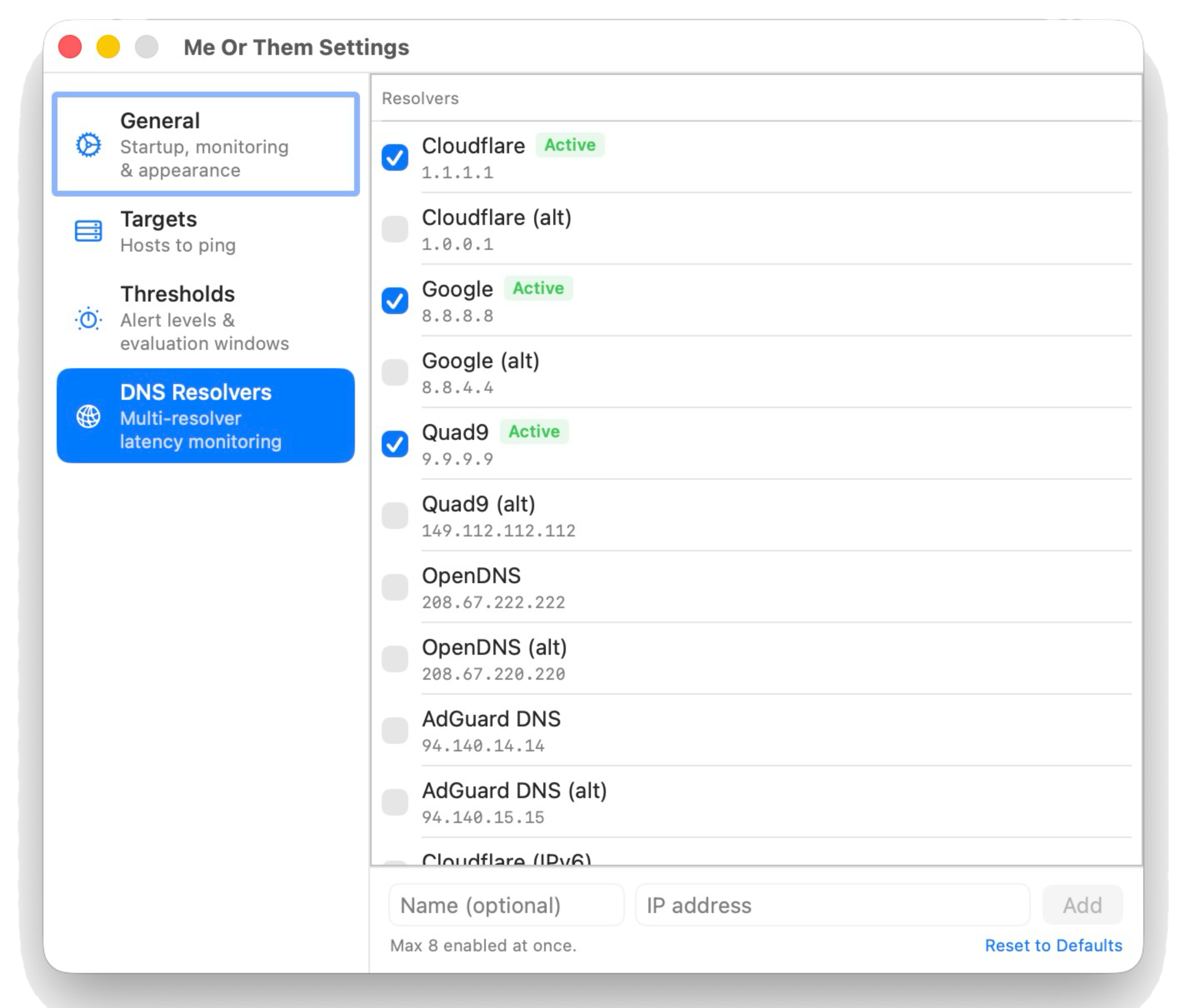The image size is (1200, 1008).
Task: Disable the Google 8.8.8.8 resolver checkbox
Action: coord(395,301)
